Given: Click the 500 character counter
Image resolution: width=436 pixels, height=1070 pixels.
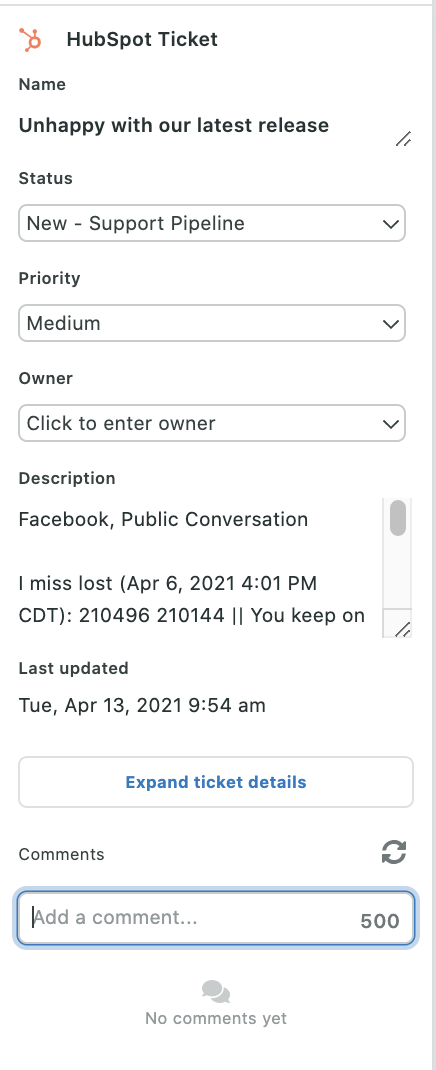Looking at the screenshot, I should pyautogui.click(x=380, y=921).
